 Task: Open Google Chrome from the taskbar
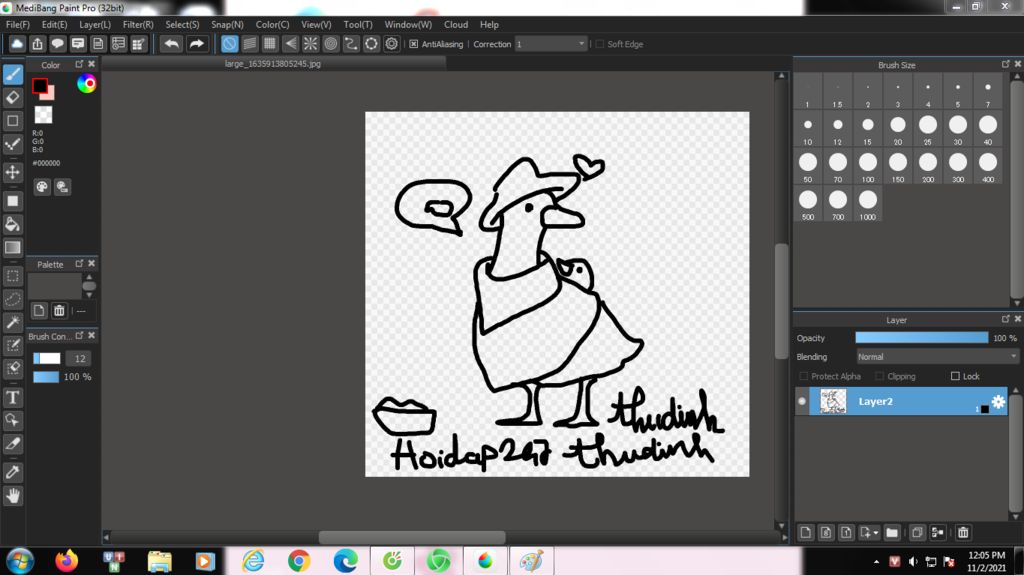coord(298,561)
